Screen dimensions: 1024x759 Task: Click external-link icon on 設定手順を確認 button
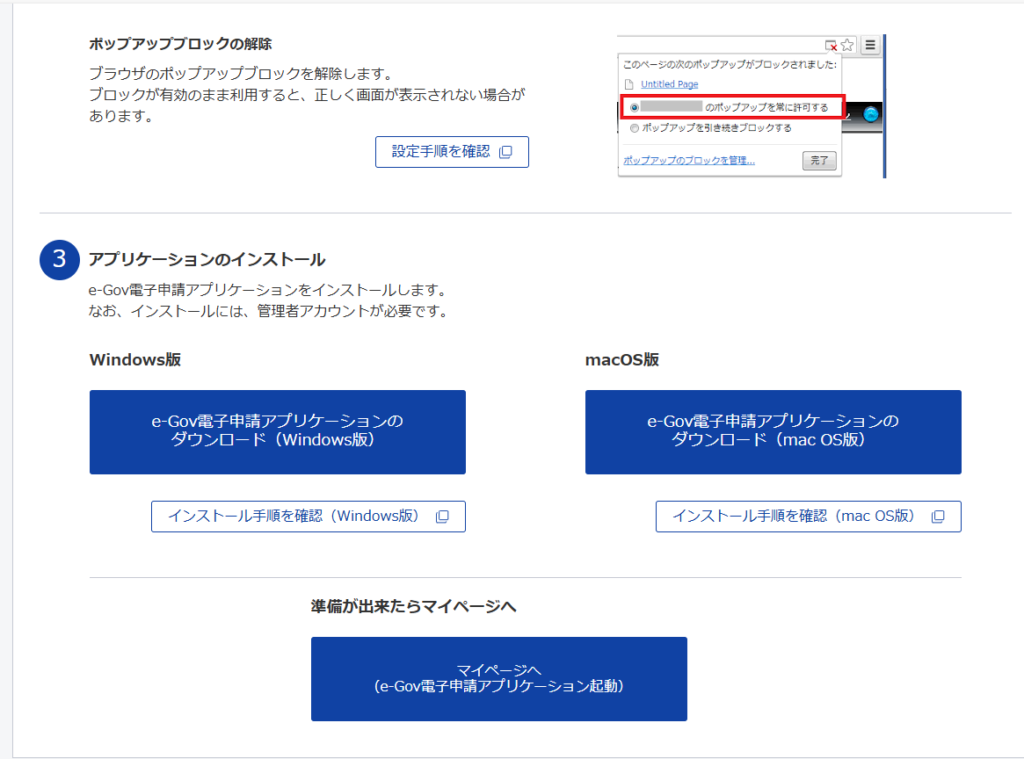pos(505,152)
